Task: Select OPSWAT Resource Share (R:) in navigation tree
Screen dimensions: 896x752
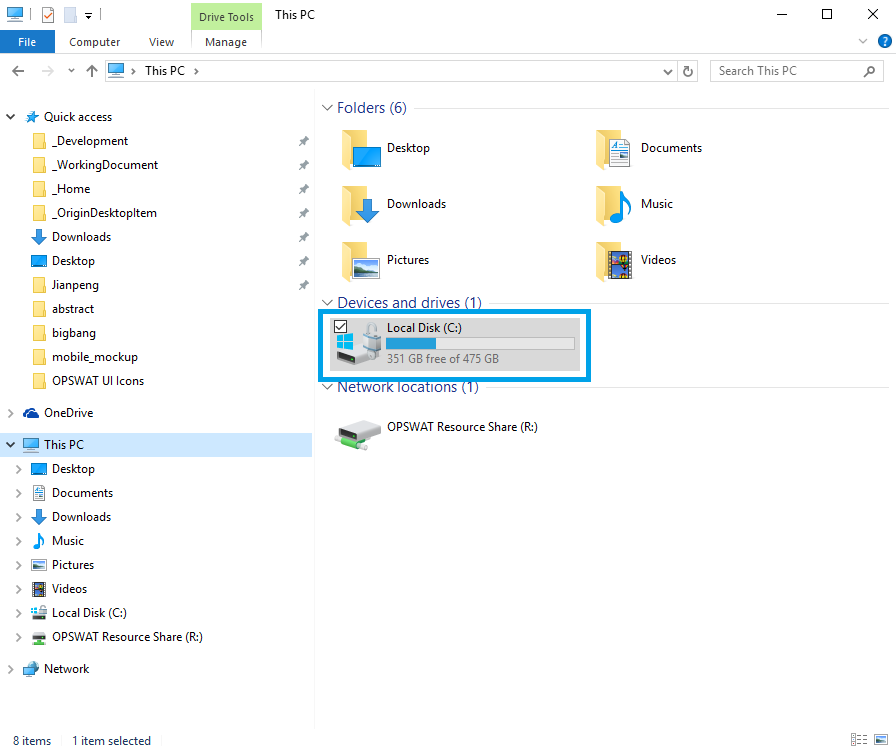Action: tap(117, 637)
